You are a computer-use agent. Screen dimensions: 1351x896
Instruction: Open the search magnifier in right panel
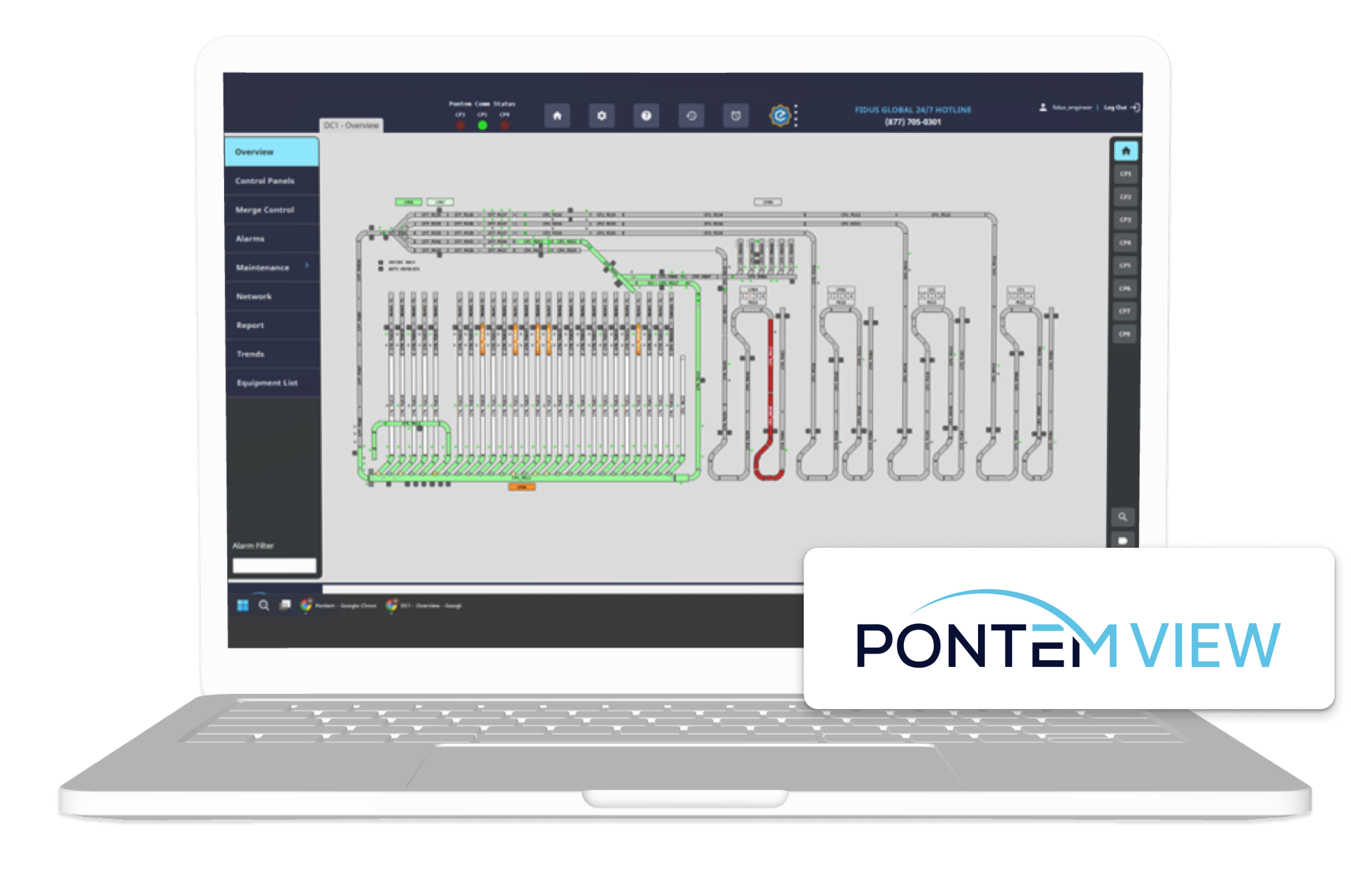tap(1123, 517)
